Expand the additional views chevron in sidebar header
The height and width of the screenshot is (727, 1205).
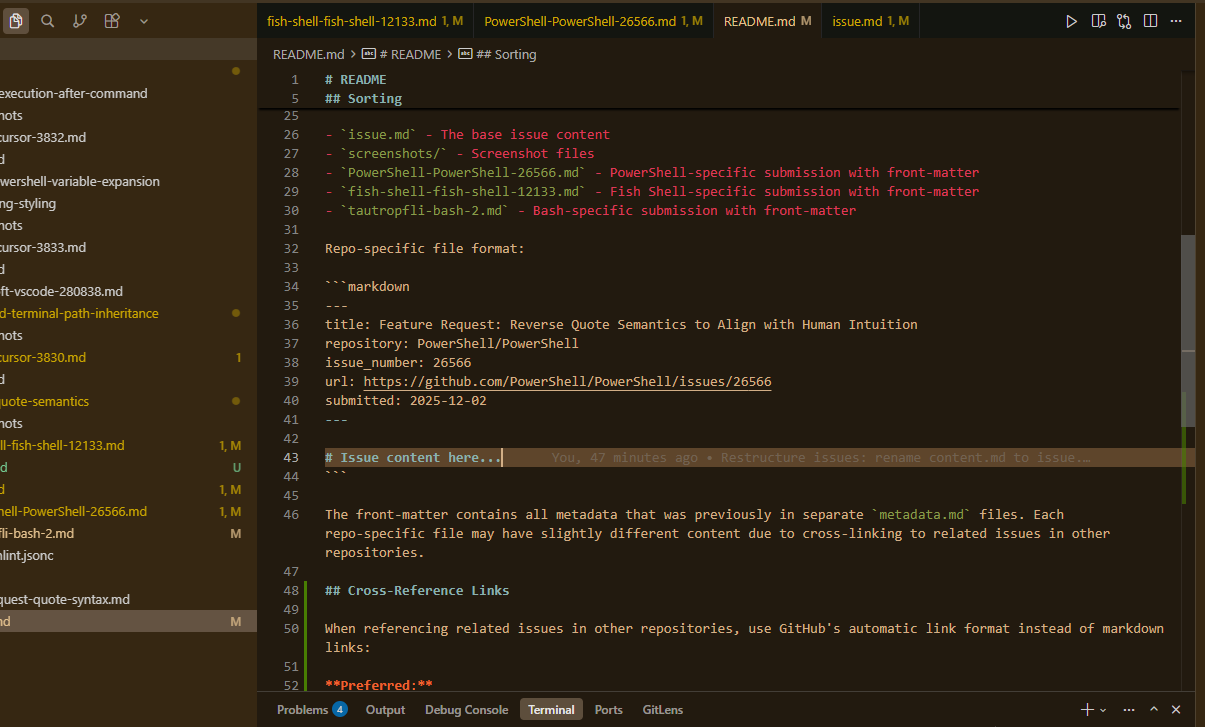coord(144,20)
